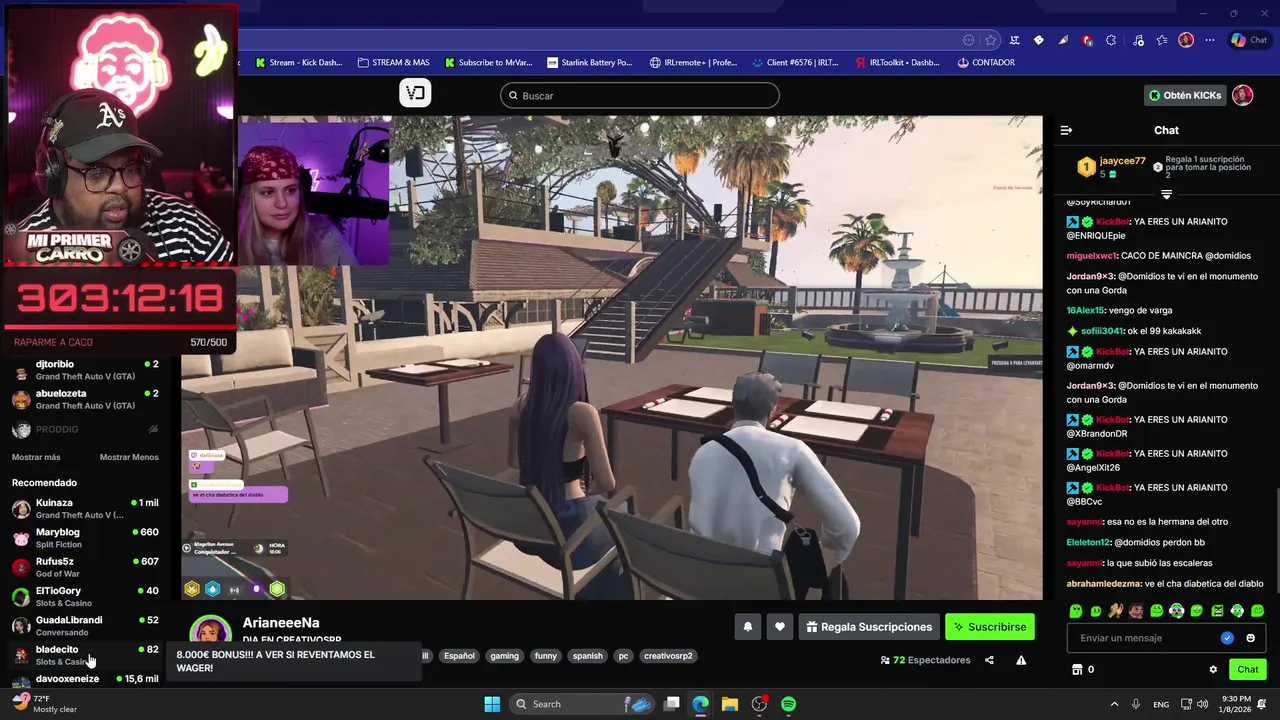
Task: Click username abrahamledezma in chat
Action: click(1104, 583)
